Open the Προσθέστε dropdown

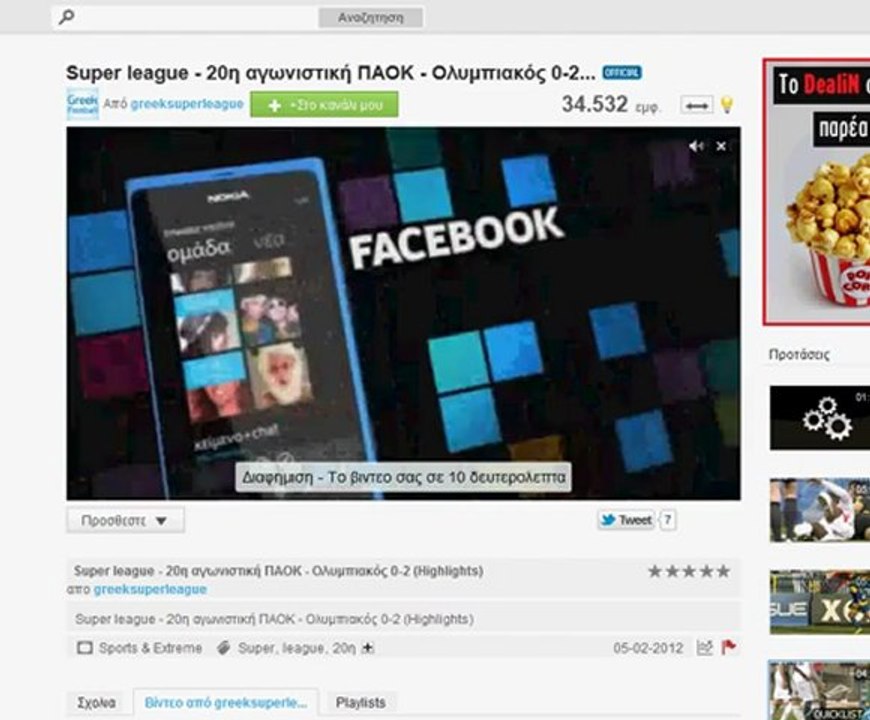(x=125, y=521)
